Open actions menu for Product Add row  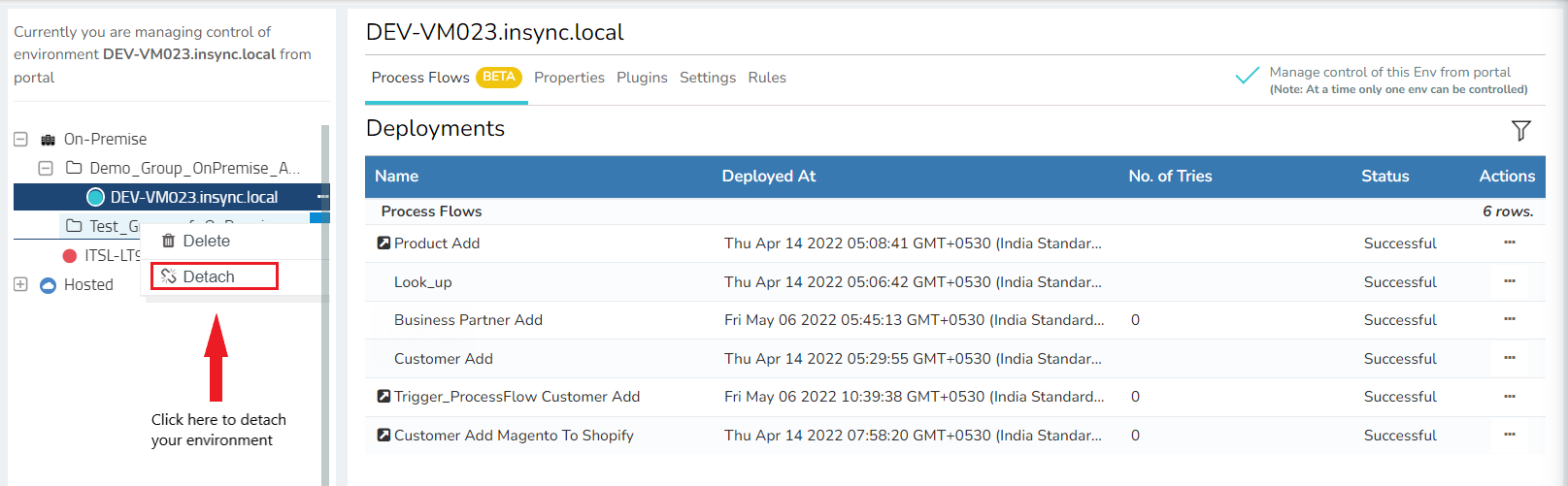pyautogui.click(x=1509, y=243)
